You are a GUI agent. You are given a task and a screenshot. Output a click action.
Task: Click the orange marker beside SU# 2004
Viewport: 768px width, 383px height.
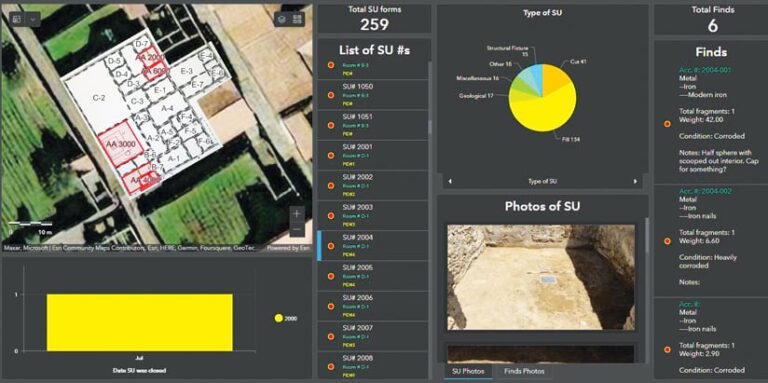point(331,246)
